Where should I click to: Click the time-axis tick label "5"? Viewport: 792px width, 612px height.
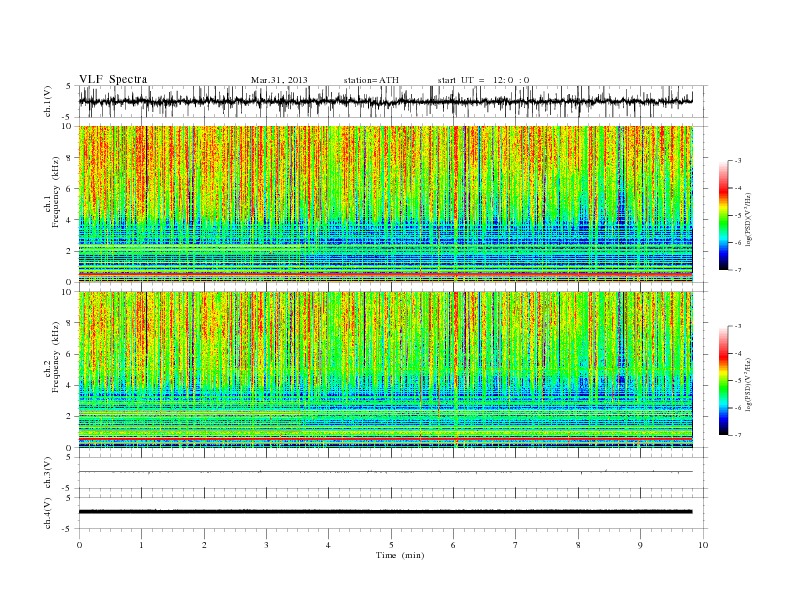(x=391, y=545)
